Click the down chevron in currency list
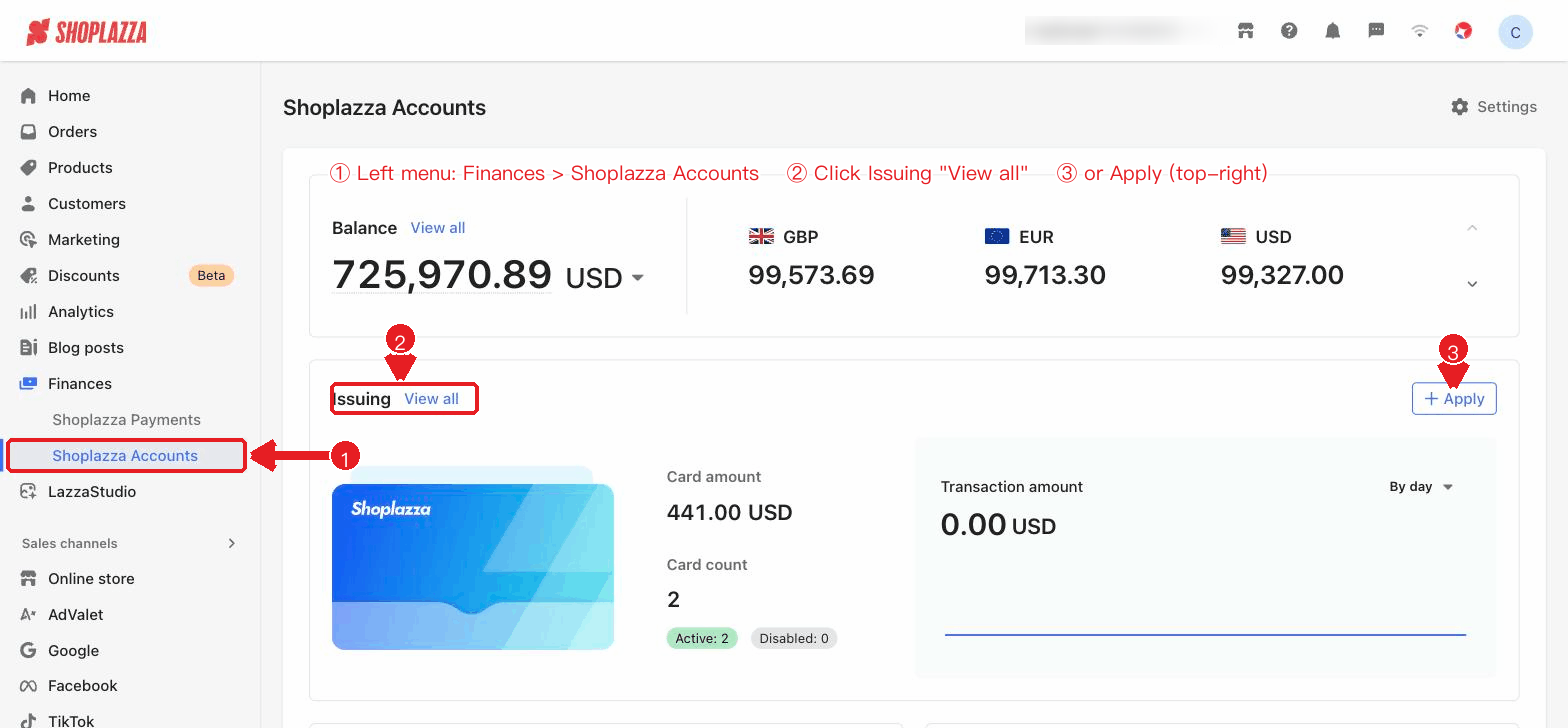This screenshot has width=1568, height=728. (1472, 284)
